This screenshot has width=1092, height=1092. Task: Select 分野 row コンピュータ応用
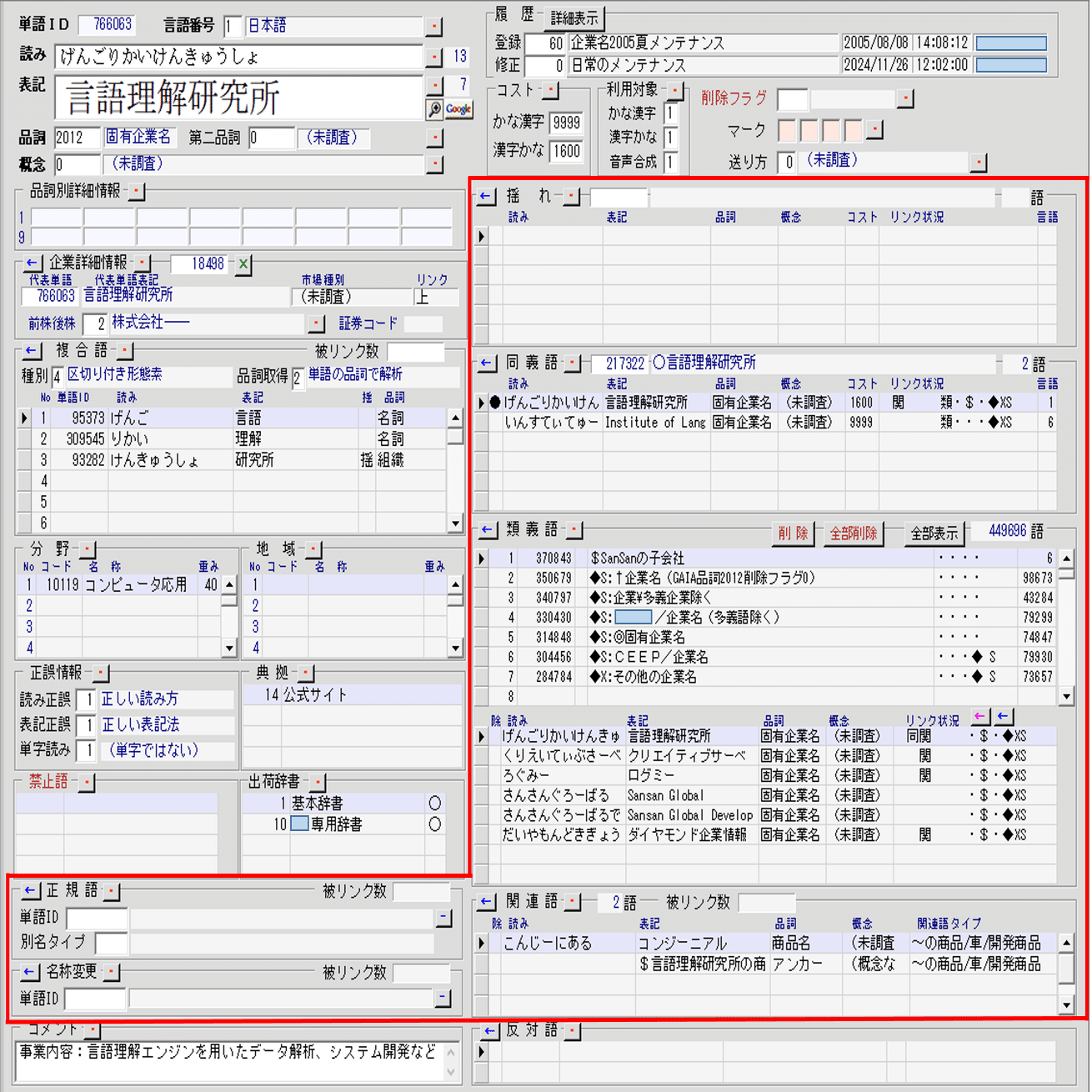pos(120,585)
